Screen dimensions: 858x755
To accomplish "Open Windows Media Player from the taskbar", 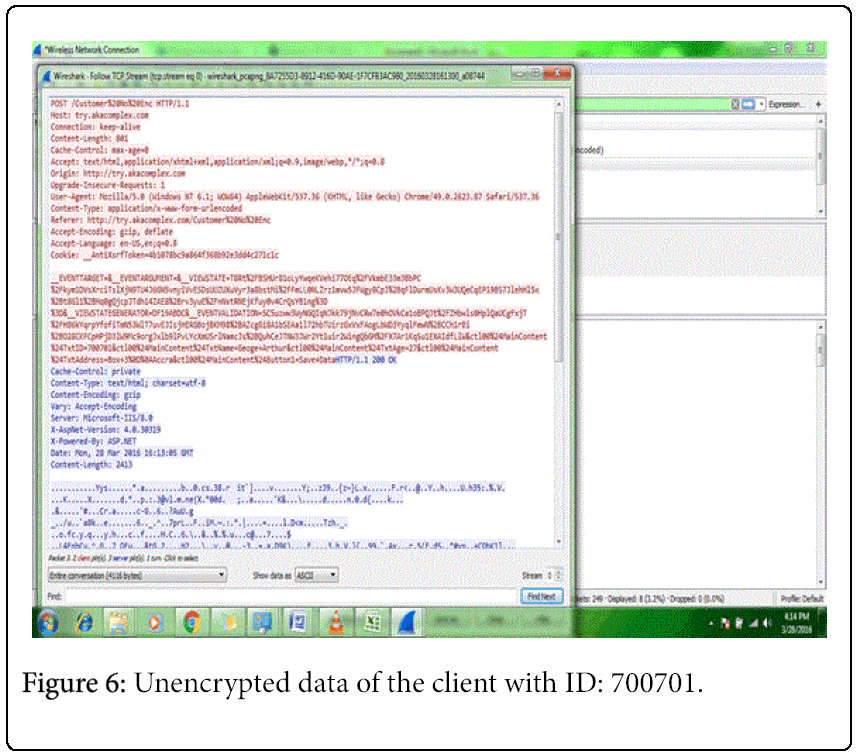I will coord(154,623).
